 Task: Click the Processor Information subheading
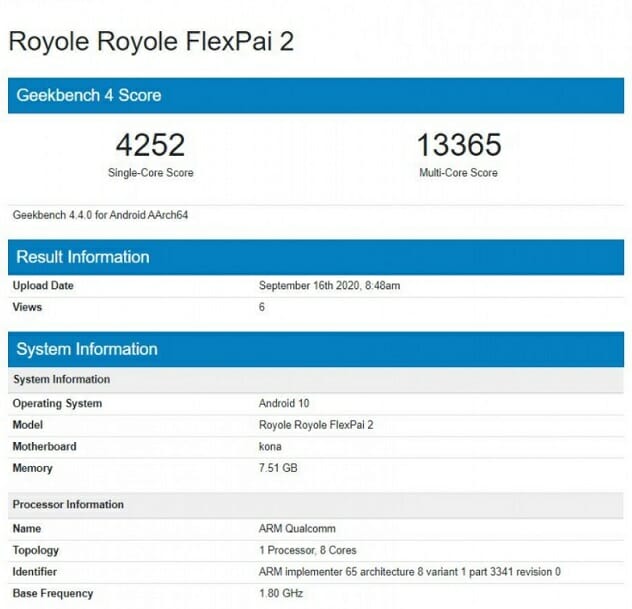68,505
